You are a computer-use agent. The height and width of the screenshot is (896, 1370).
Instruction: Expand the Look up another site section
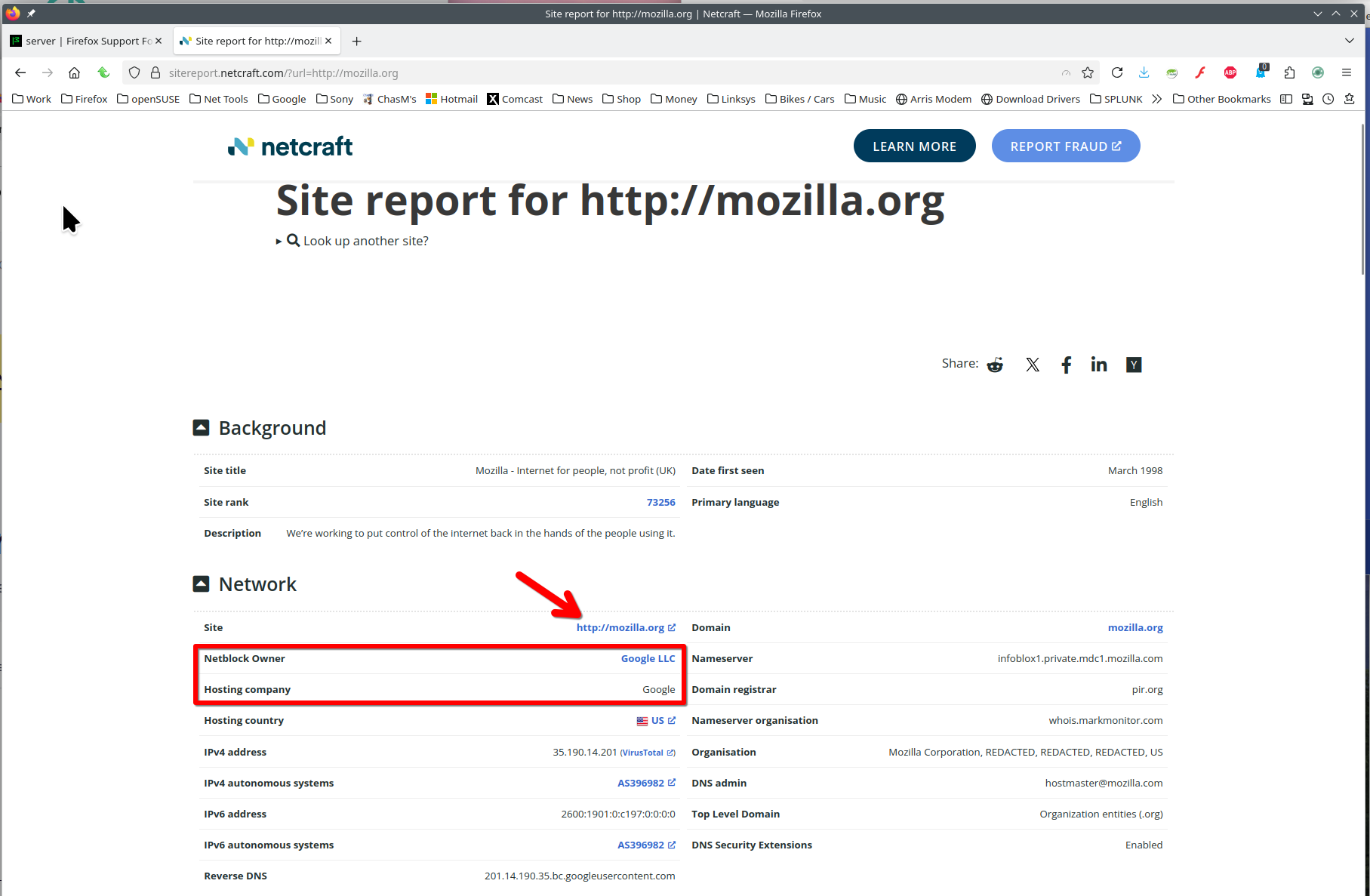[x=353, y=241]
